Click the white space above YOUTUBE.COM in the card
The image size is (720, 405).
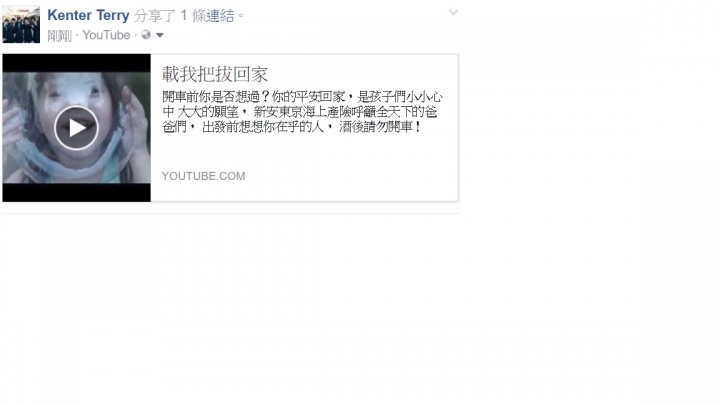(303, 152)
